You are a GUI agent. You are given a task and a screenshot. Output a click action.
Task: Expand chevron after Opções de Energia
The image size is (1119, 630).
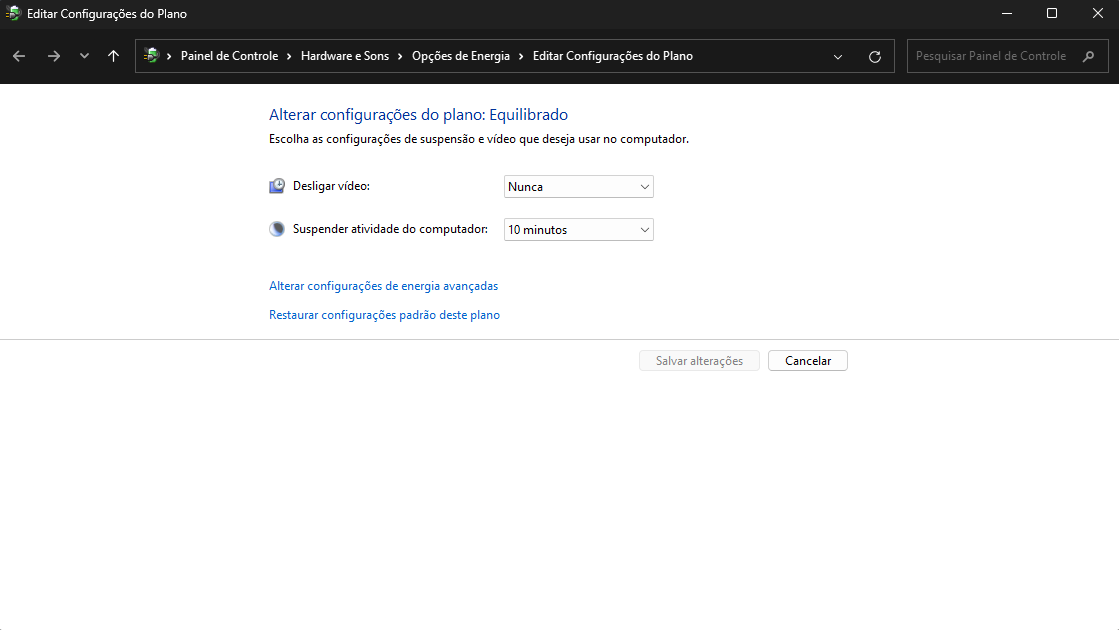coord(521,56)
